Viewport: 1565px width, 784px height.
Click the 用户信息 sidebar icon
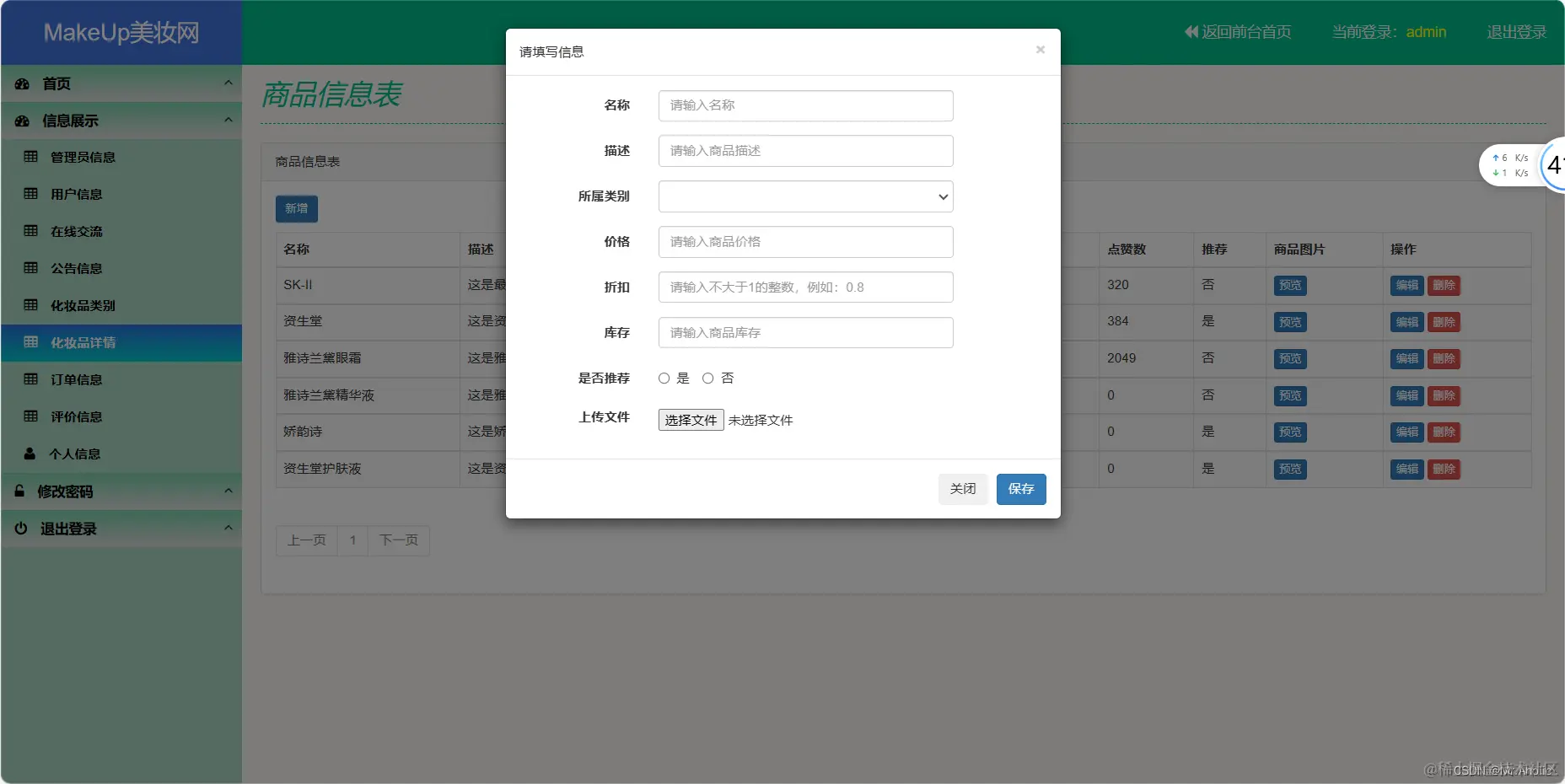tap(30, 194)
